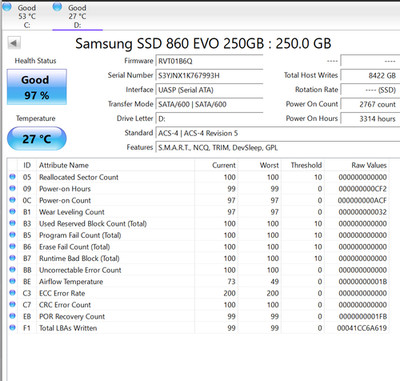Click the ID column header
The width and height of the screenshot is (400, 381).
point(27,165)
